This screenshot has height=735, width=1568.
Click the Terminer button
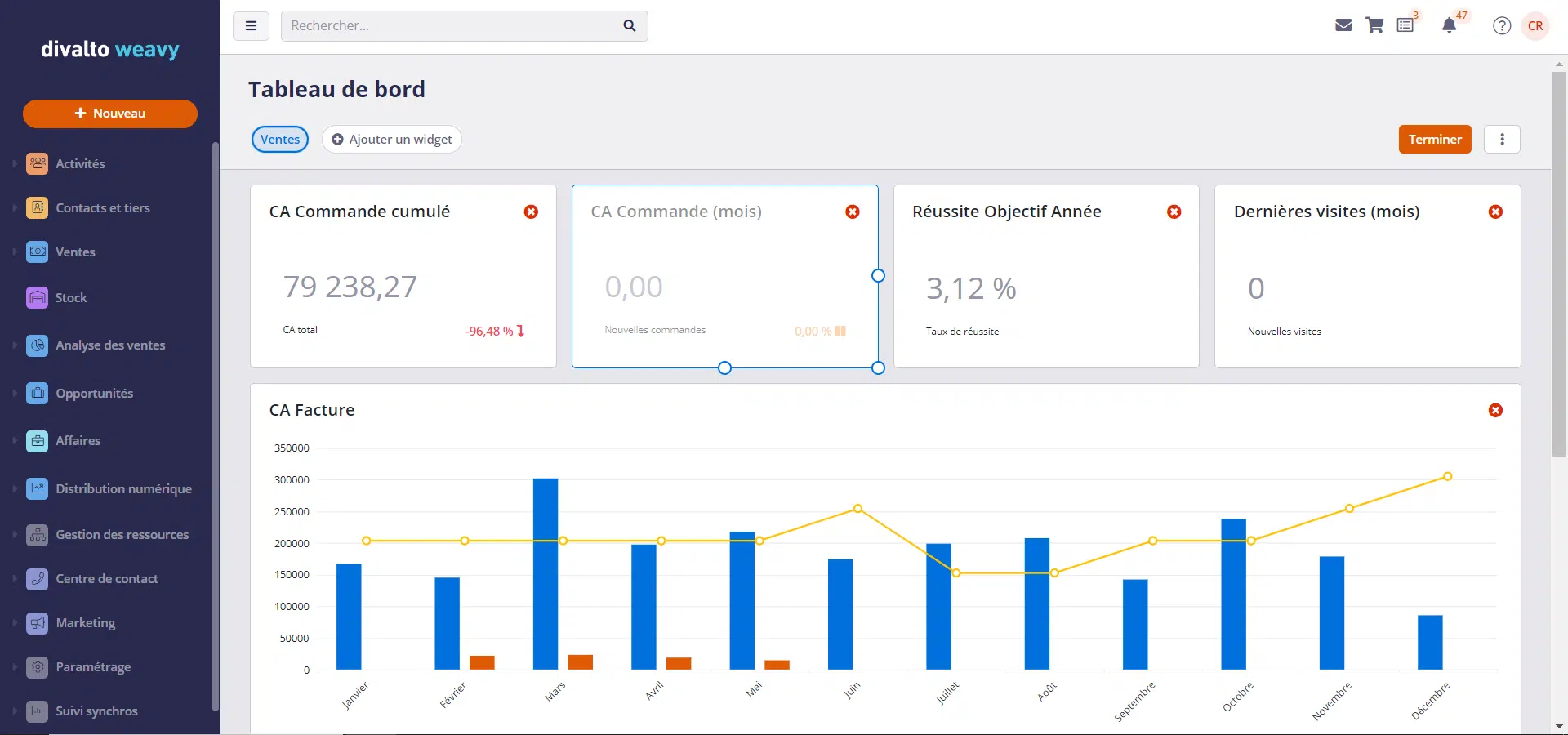coord(1435,139)
